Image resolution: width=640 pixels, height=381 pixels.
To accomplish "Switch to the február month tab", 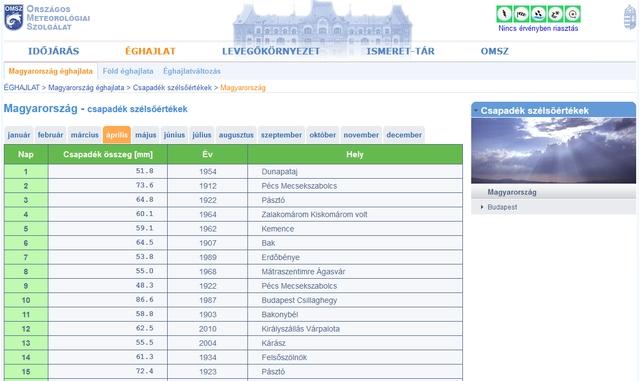I will tap(50, 135).
